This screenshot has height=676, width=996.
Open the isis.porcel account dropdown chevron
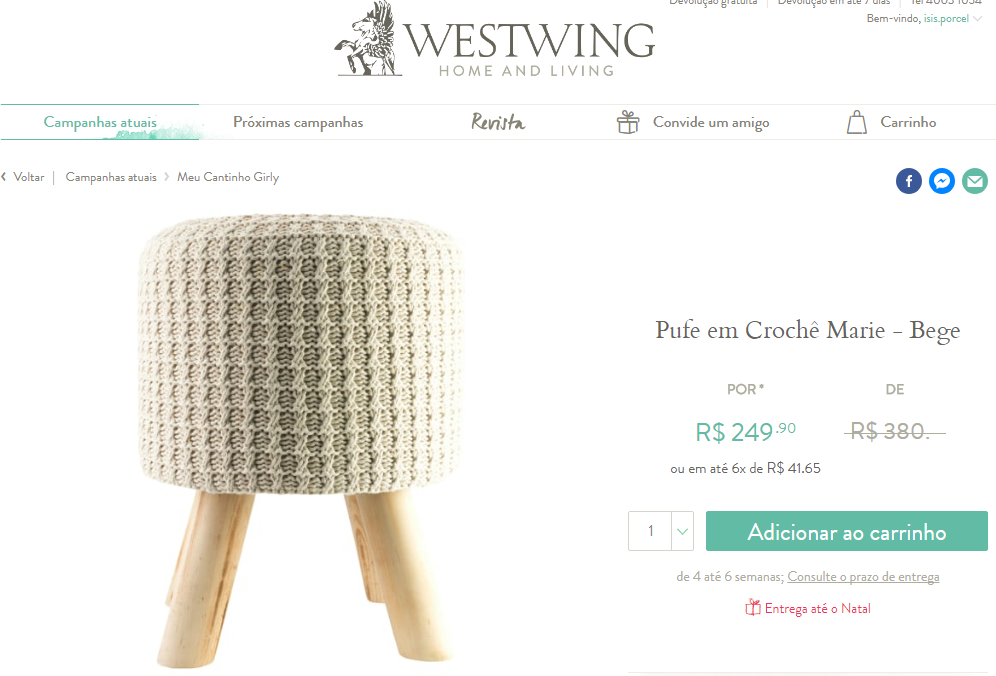[x=978, y=19]
